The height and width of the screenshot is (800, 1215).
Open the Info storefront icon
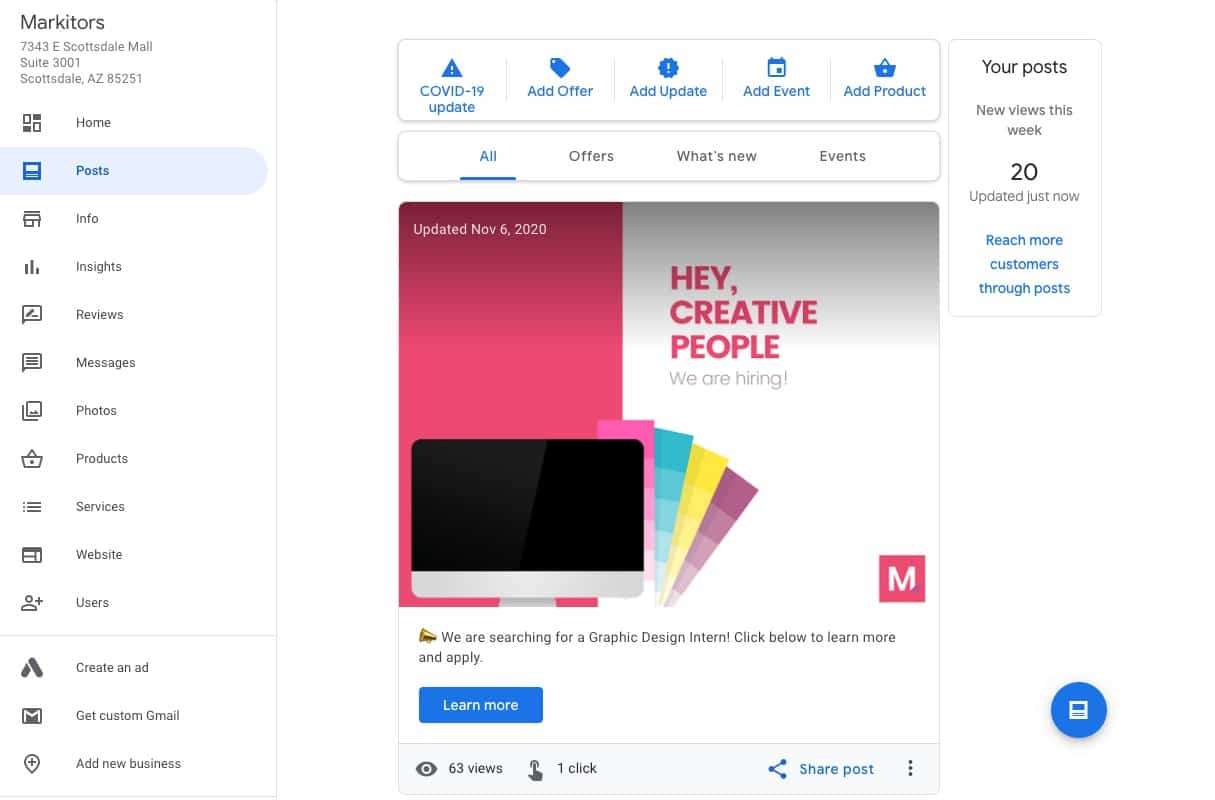(32, 219)
